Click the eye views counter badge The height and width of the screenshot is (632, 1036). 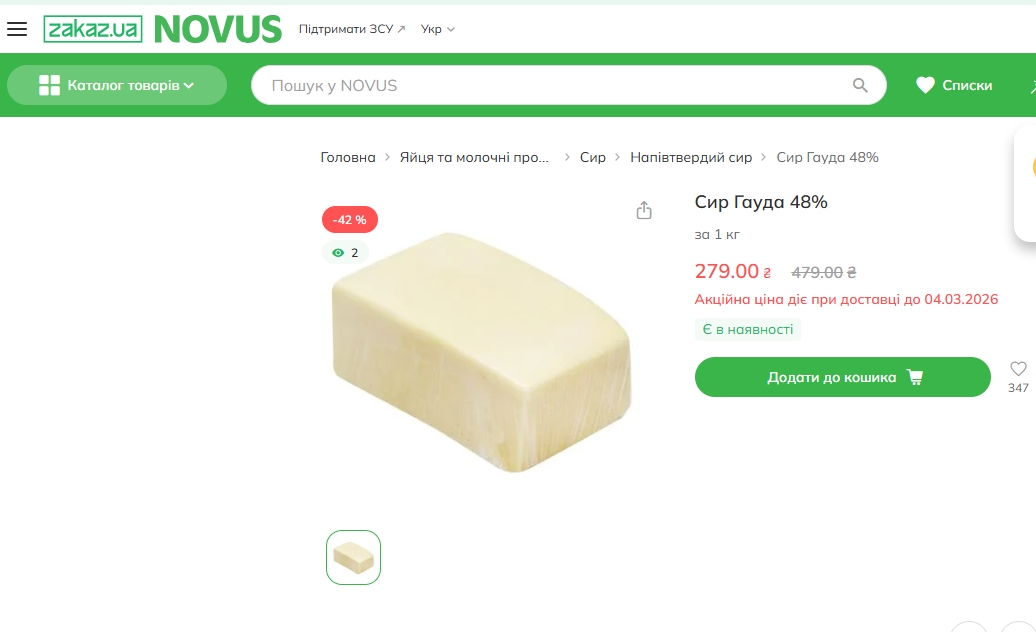pos(346,253)
